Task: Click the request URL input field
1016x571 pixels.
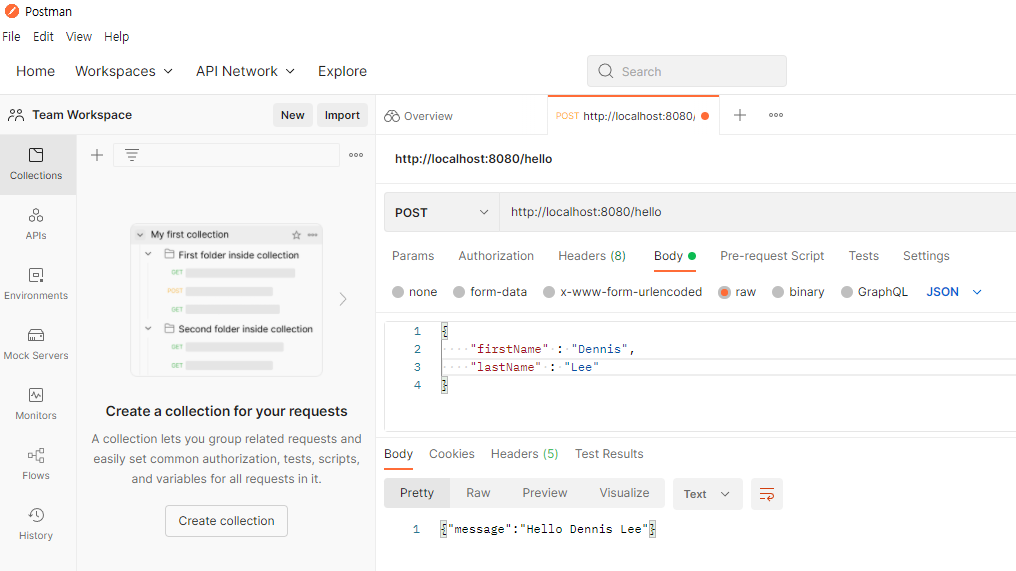Action: click(757, 212)
